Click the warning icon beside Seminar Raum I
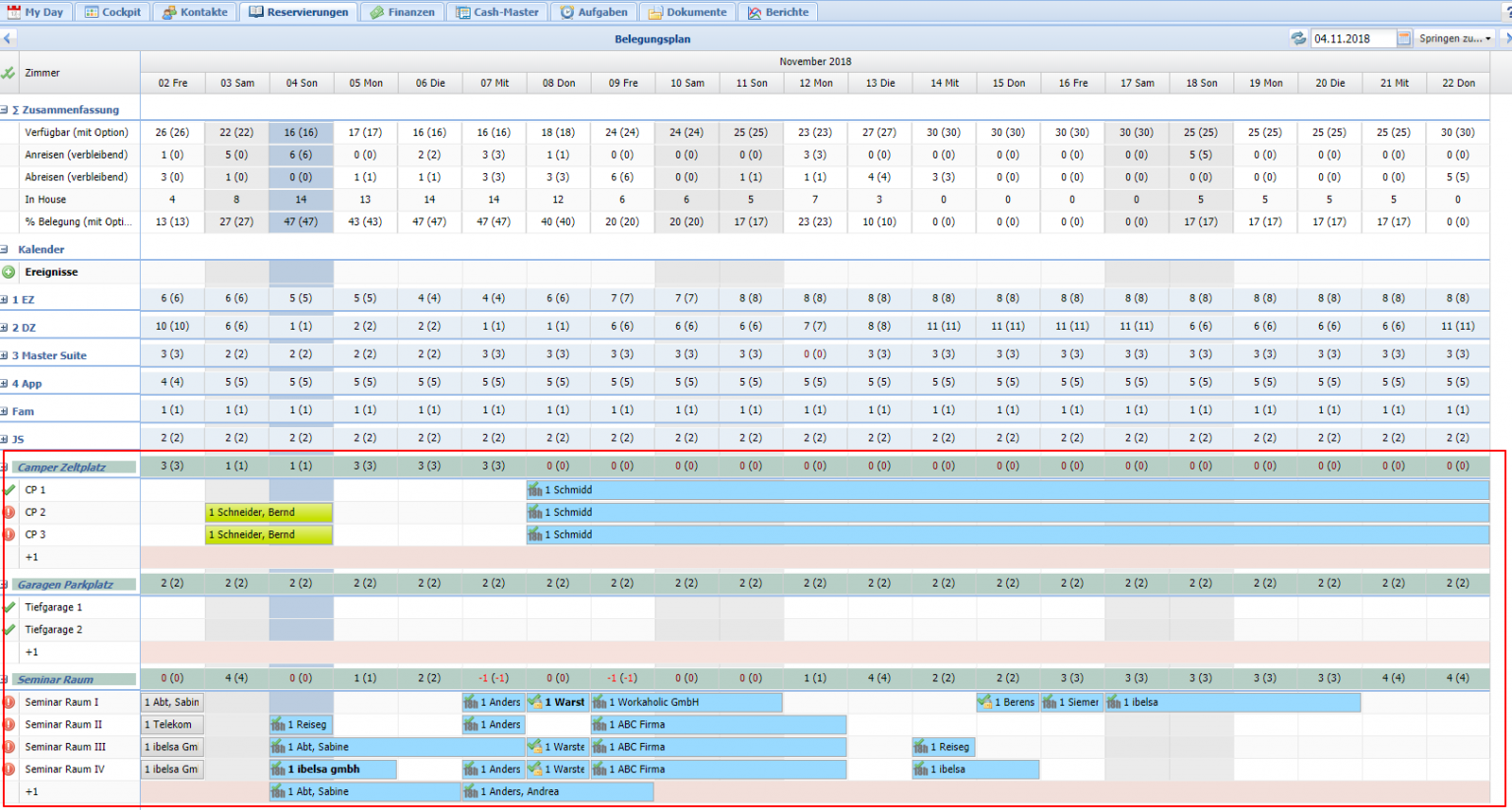1512x810 pixels. pyautogui.click(x=9, y=703)
